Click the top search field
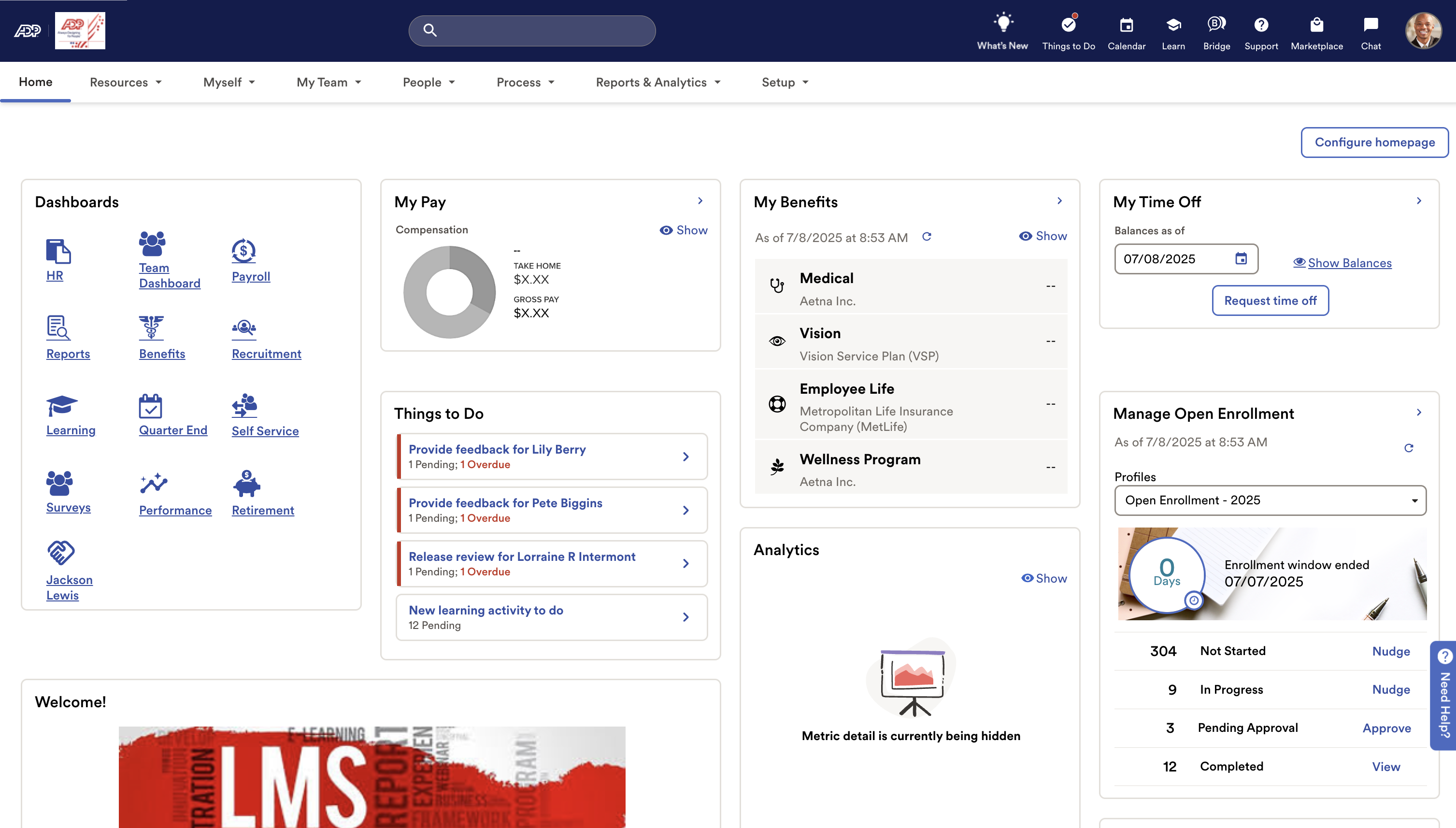1456x828 pixels. (532, 31)
